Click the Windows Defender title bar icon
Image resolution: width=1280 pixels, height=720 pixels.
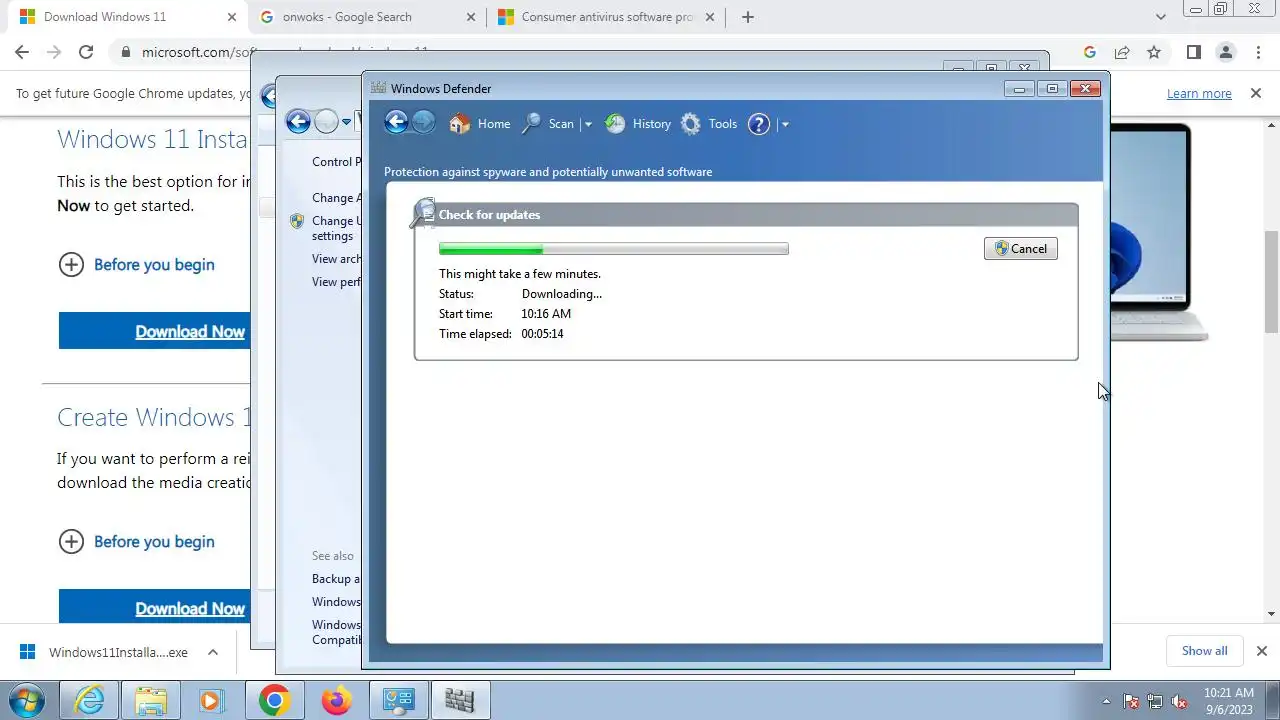(378, 88)
